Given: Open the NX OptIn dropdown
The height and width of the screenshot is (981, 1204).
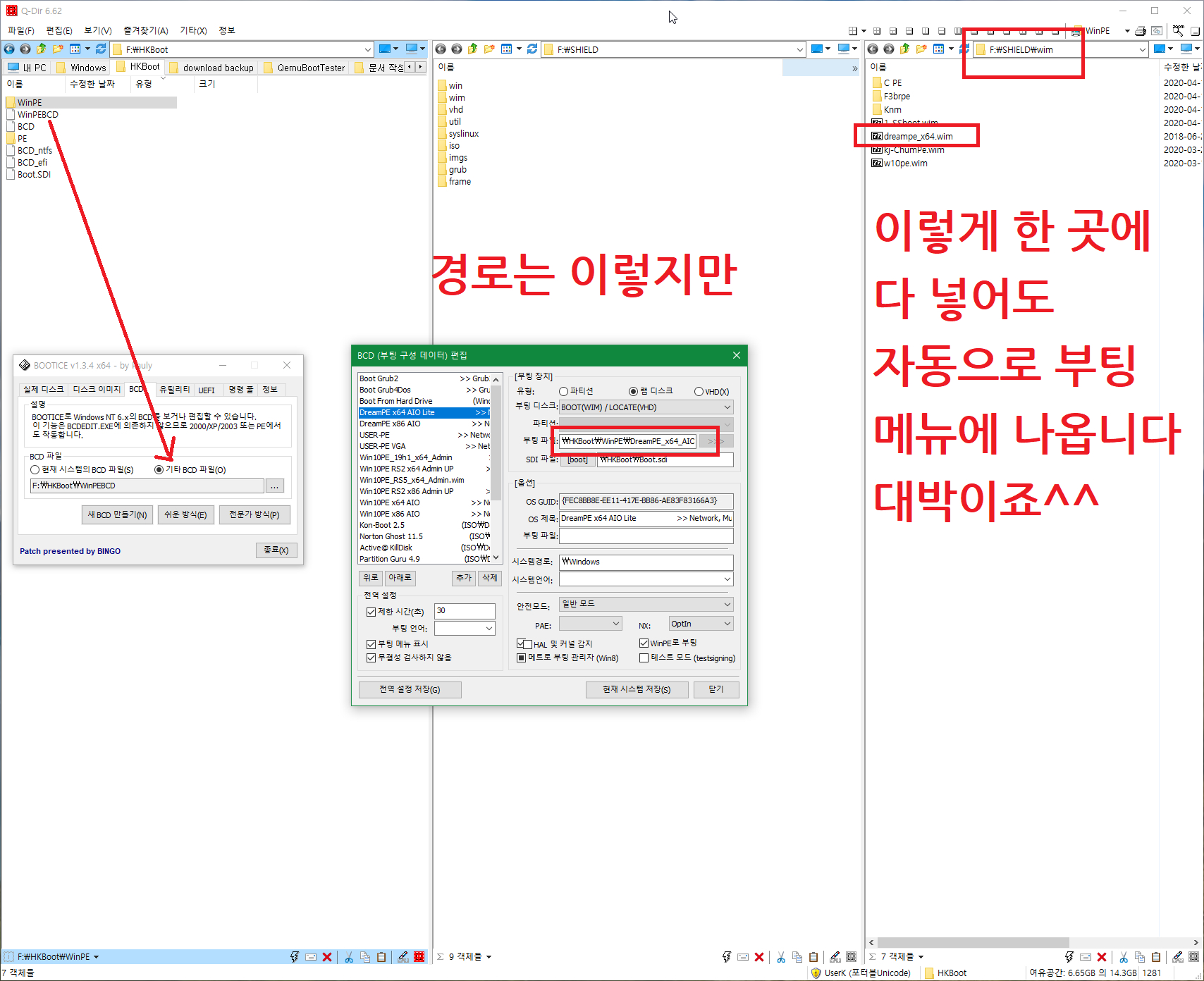Looking at the screenshot, I should (701, 624).
